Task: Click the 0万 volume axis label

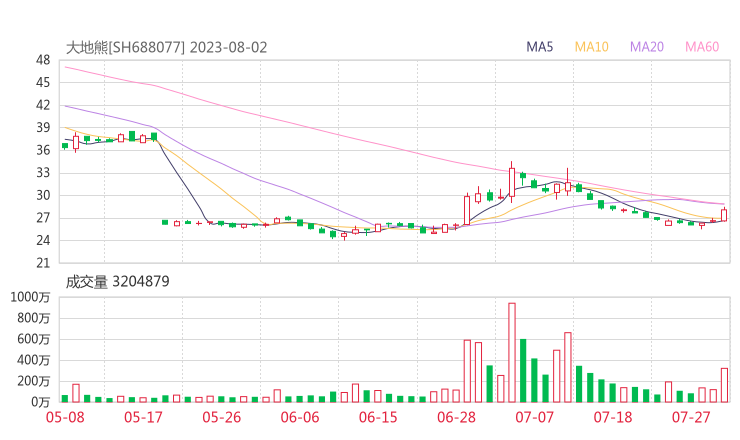Action: click(x=41, y=402)
